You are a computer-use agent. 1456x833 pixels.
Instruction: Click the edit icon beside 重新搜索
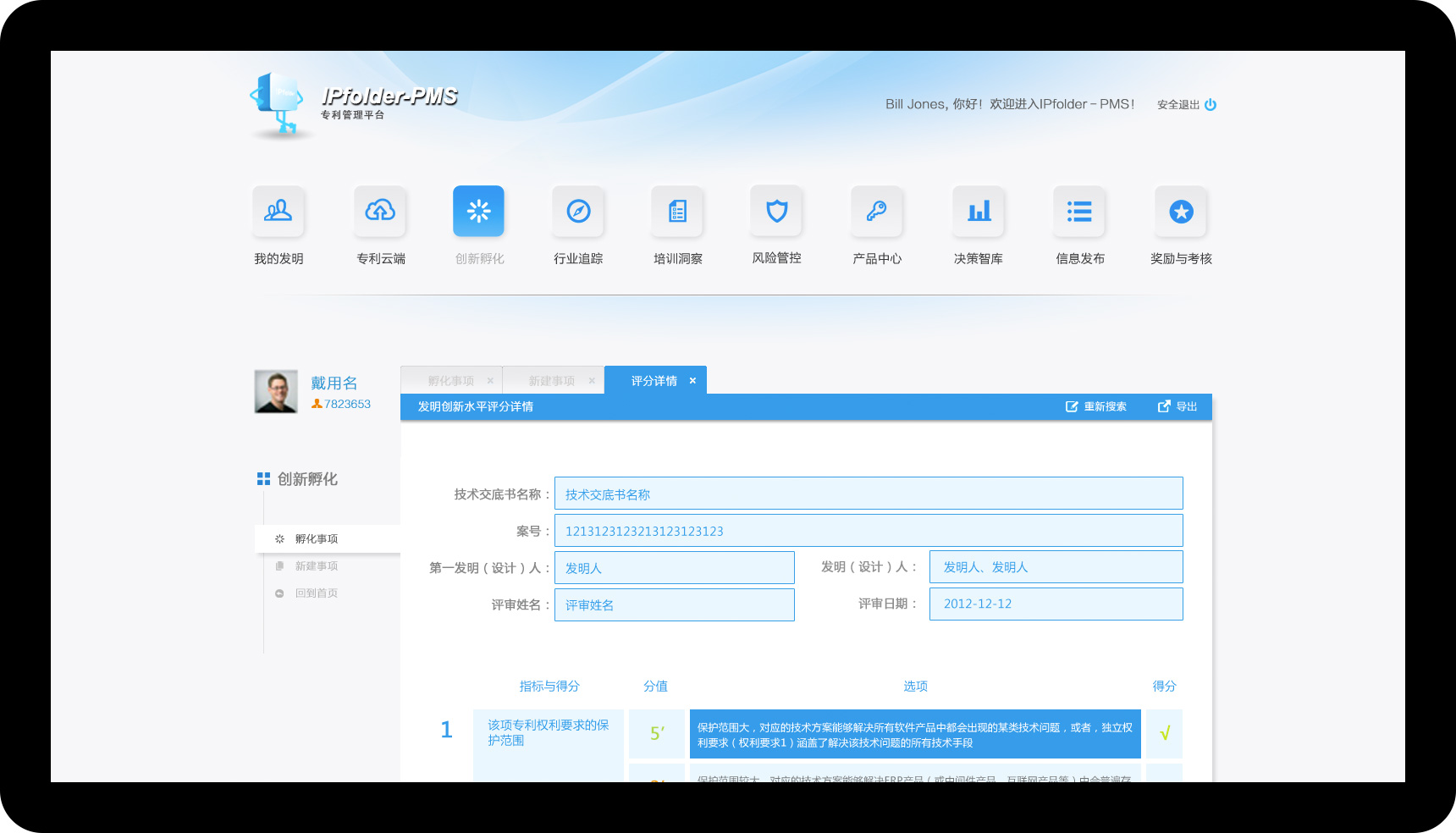1072,406
